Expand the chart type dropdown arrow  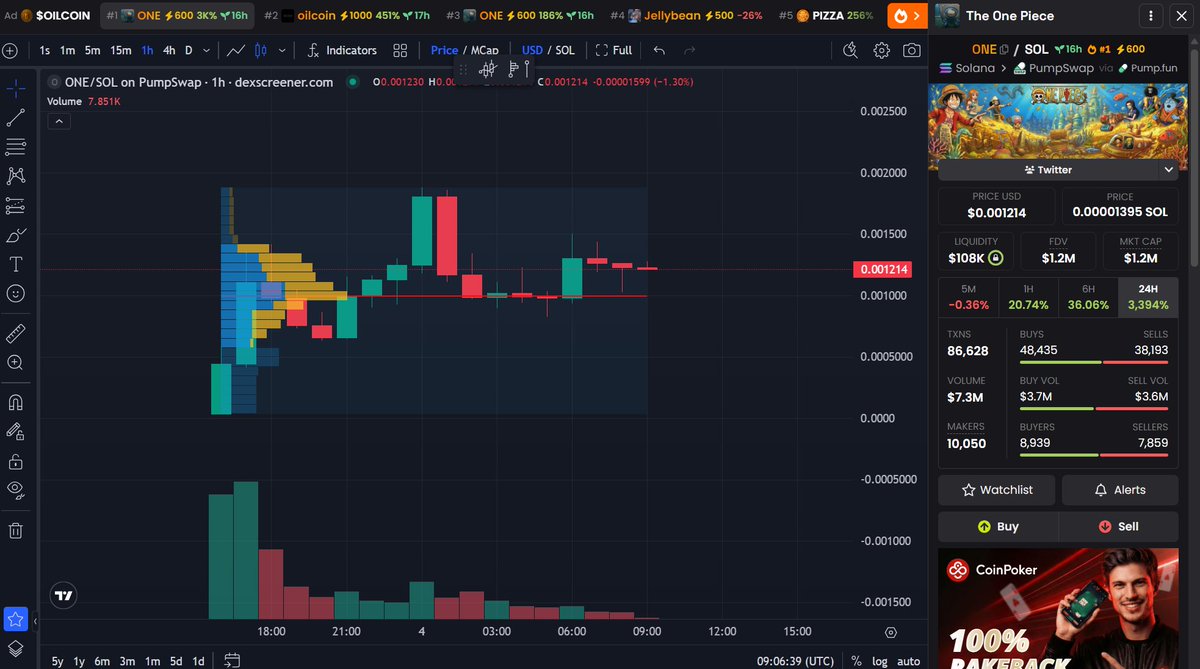(282, 50)
